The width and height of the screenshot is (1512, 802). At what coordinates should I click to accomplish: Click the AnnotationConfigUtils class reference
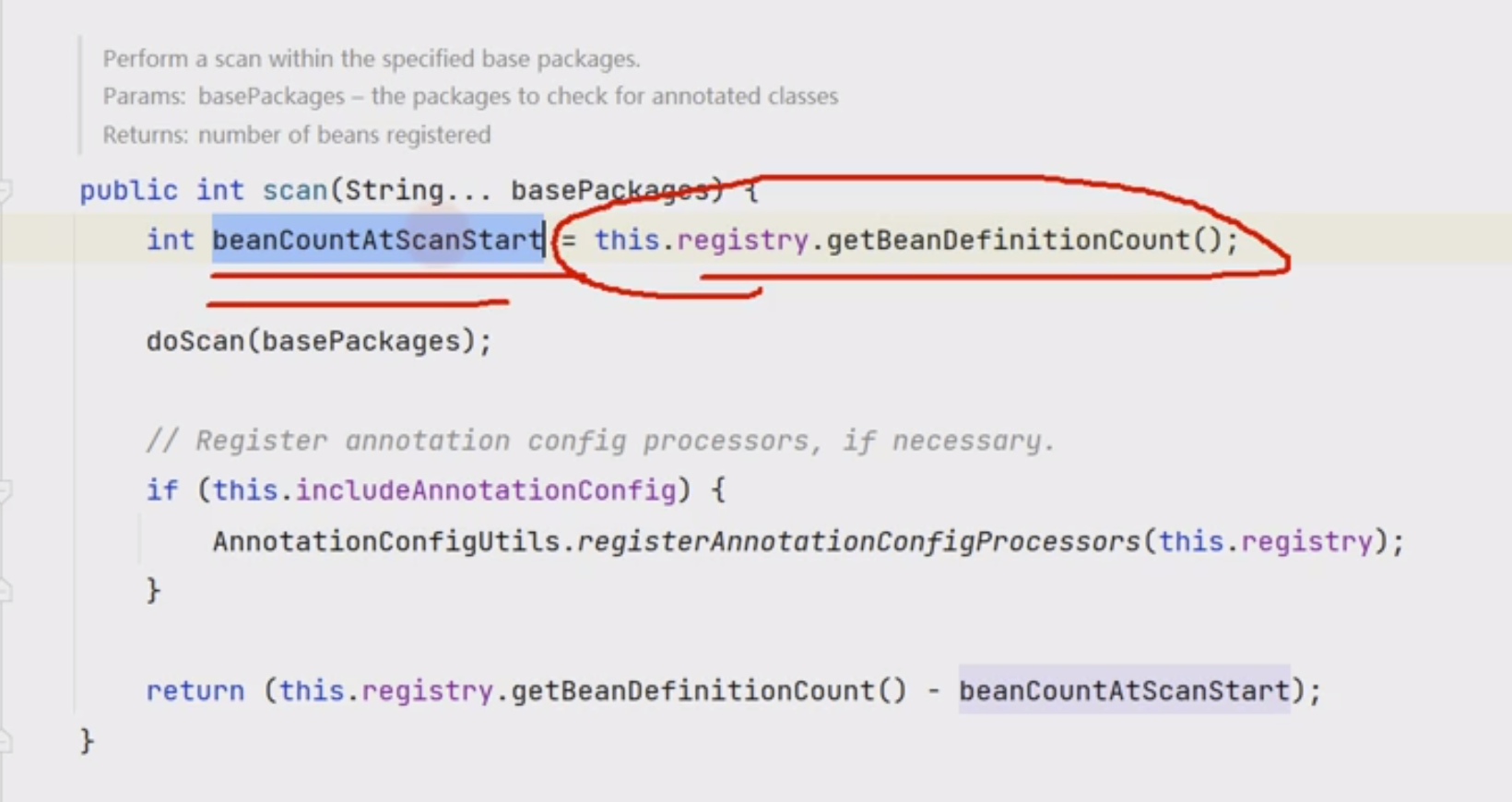386,541
